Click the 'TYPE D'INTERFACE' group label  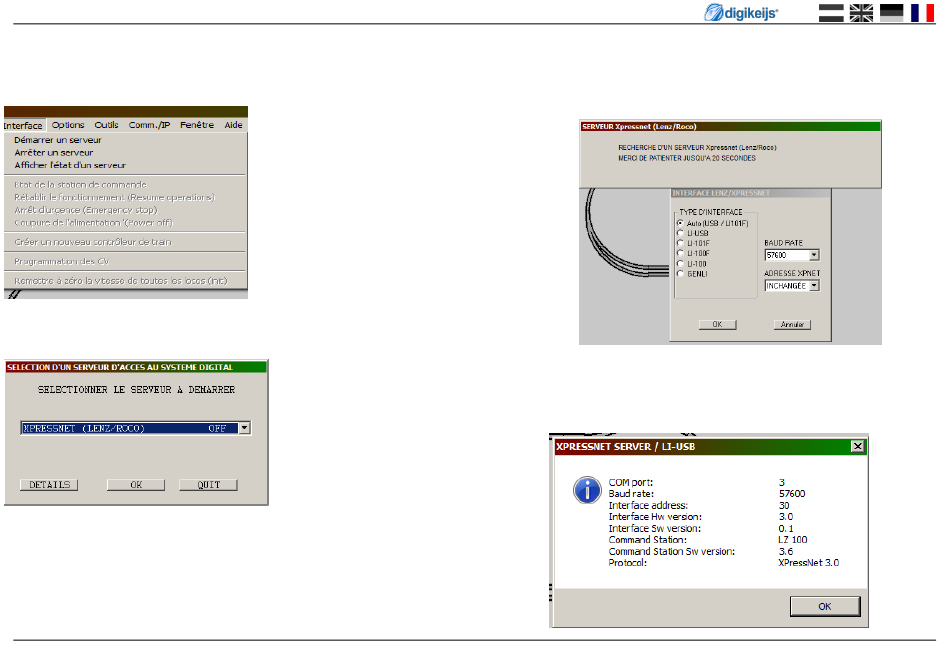[x=711, y=212]
